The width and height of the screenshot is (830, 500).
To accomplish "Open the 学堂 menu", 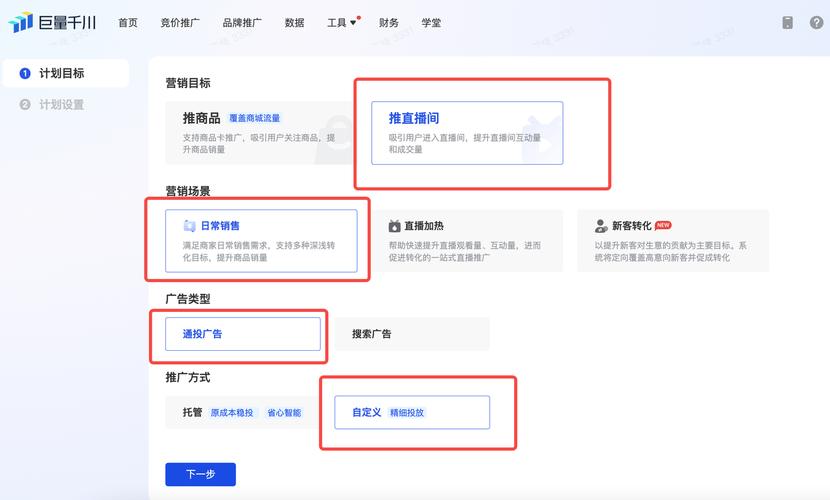I will point(431,23).
